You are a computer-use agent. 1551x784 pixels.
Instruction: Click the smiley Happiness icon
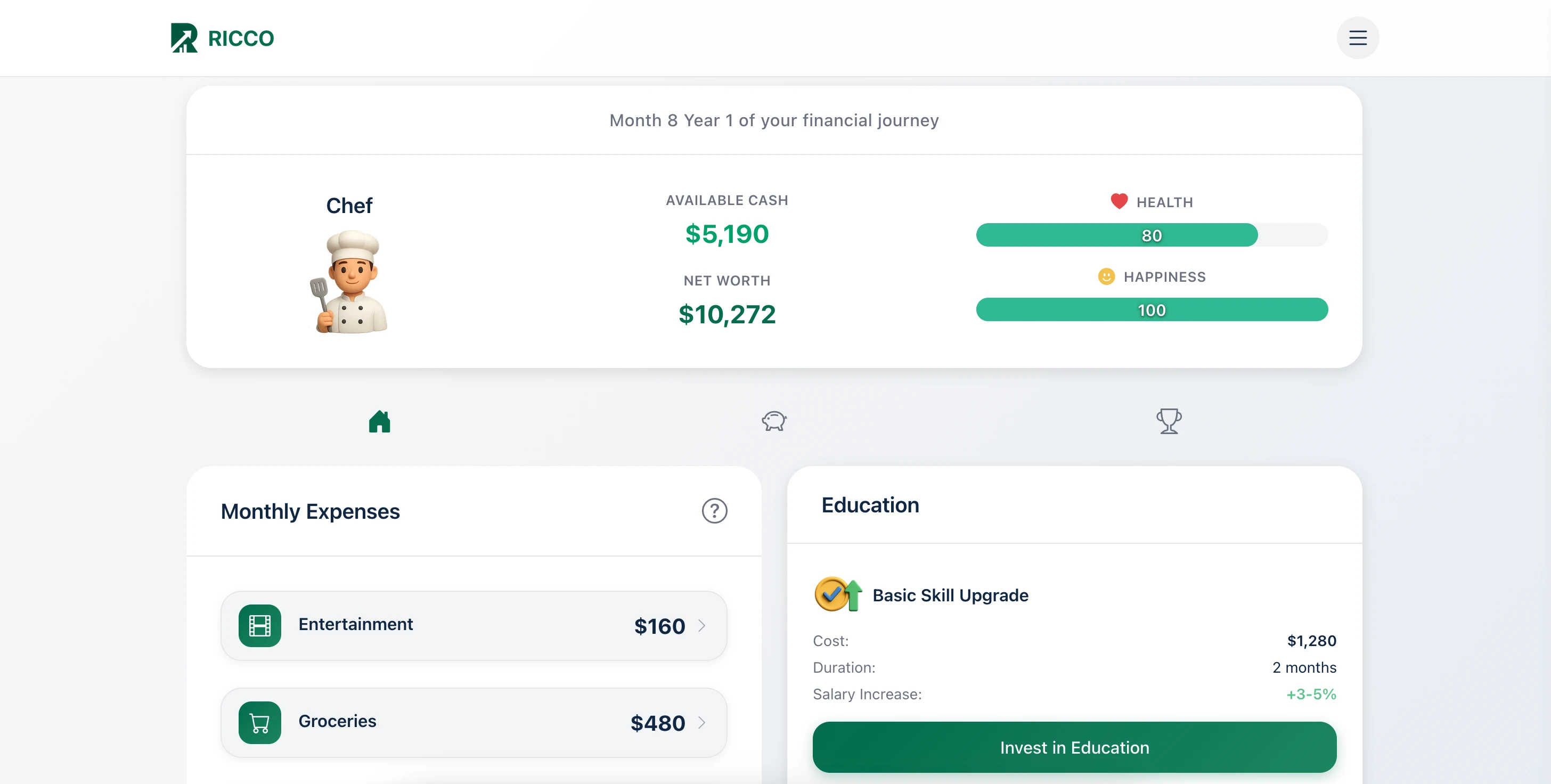(x=1106, y=276)
